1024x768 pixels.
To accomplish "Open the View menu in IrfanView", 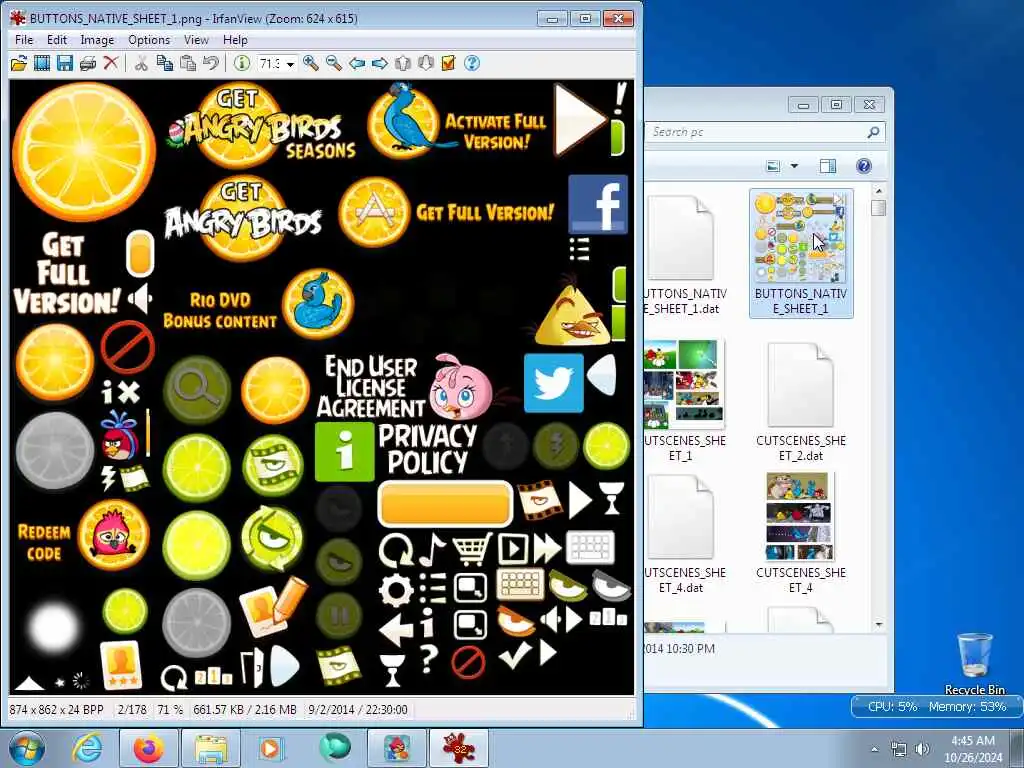I will [x=196, y=40].
